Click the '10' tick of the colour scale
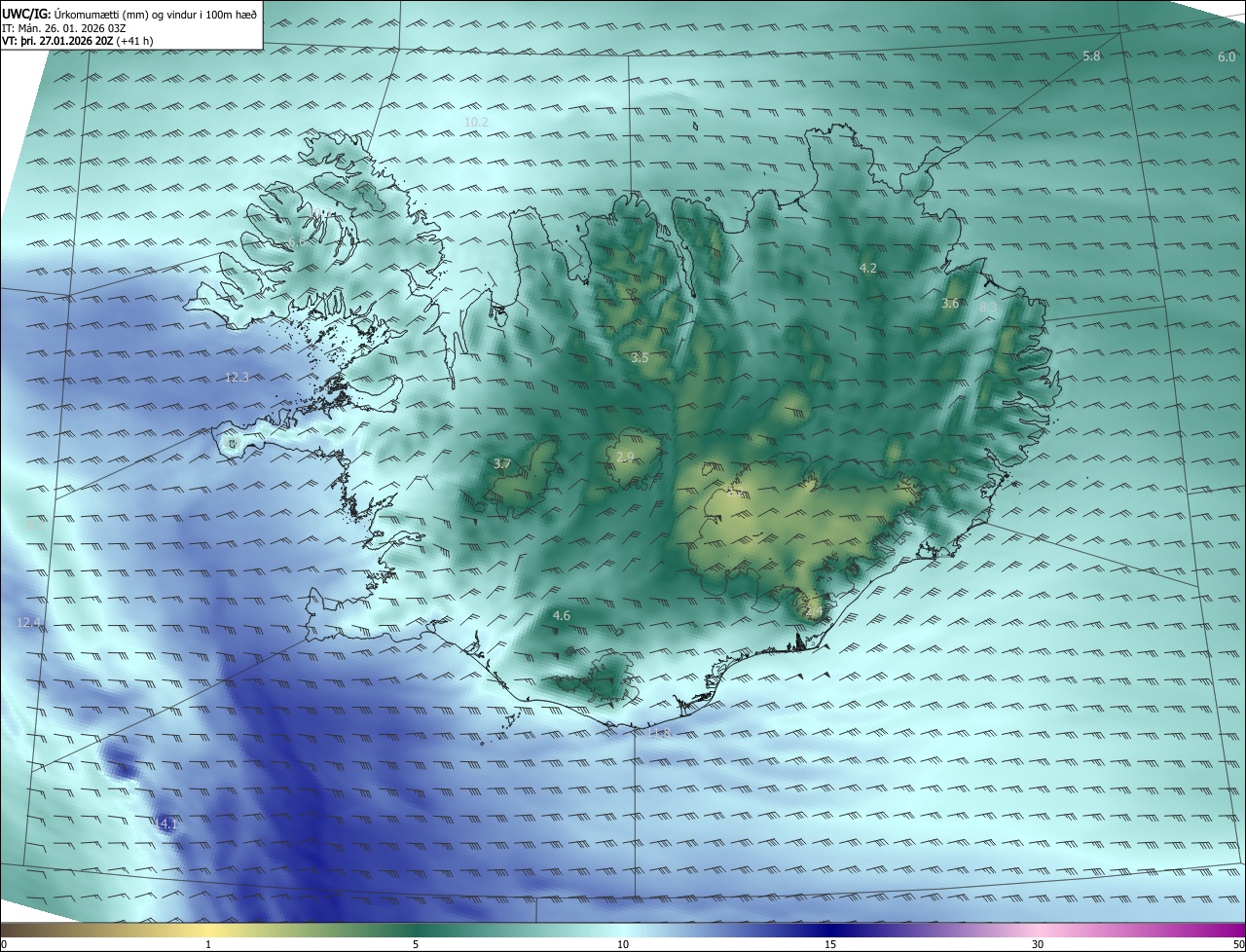Image resolution: width=1246 pixels, height=952 pixels. click(623, 944)
